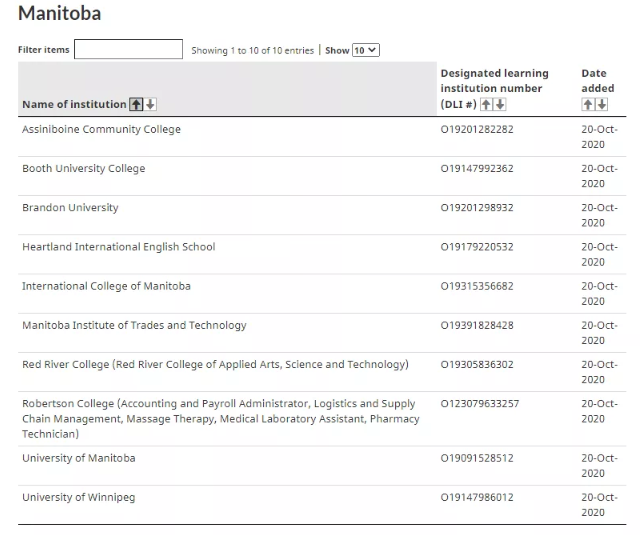Click Booth University College entry
640x535 pixels.
83,169
